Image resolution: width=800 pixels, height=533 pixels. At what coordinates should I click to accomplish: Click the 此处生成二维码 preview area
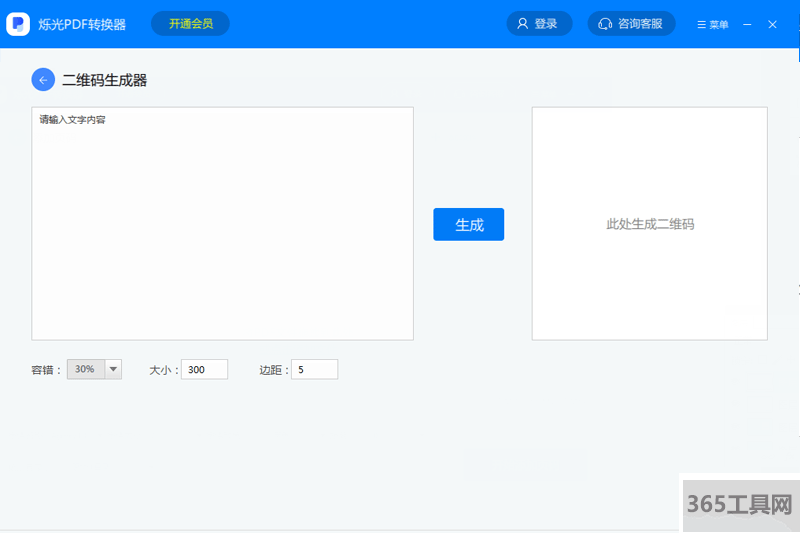[649, 224]
